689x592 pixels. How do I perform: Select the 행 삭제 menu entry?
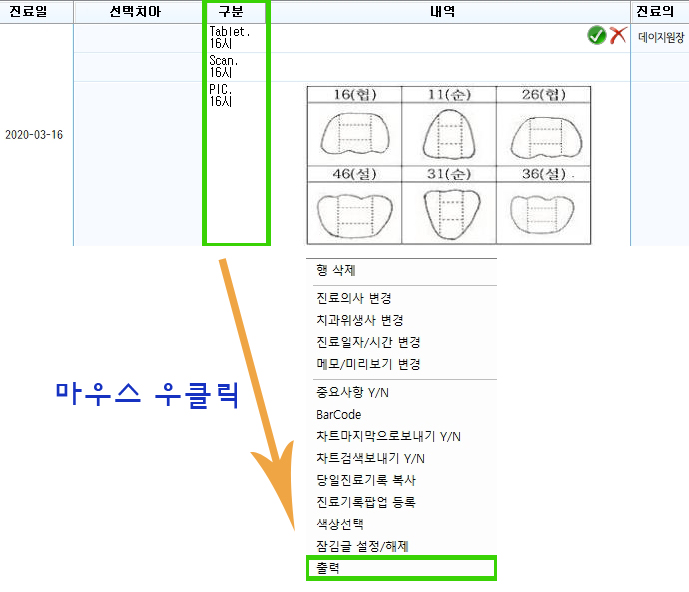[336, 270]
